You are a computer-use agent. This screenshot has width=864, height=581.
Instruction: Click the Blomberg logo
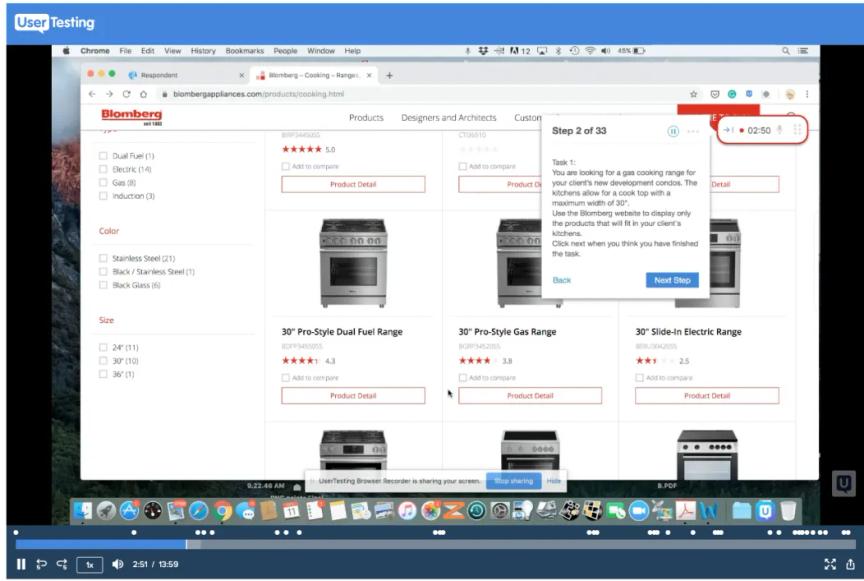point(132,116)
